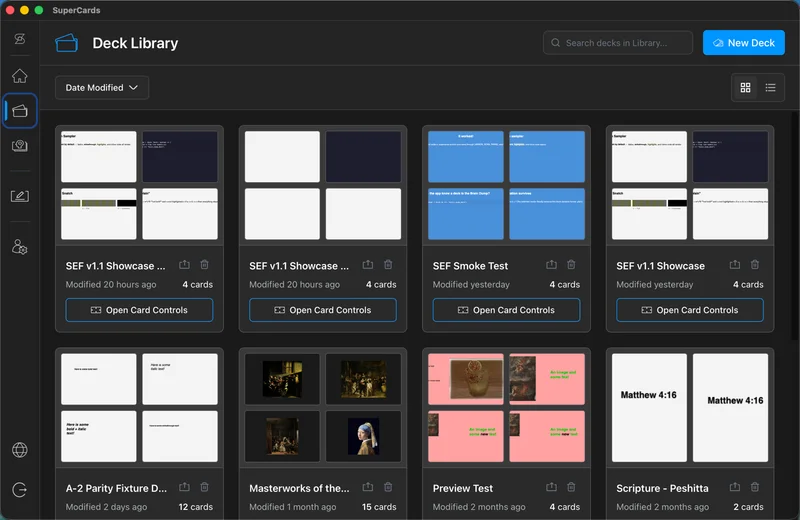
Task: Click the Modified 1 month ago label
Action: pyautogui.click(x=292, y=507)
